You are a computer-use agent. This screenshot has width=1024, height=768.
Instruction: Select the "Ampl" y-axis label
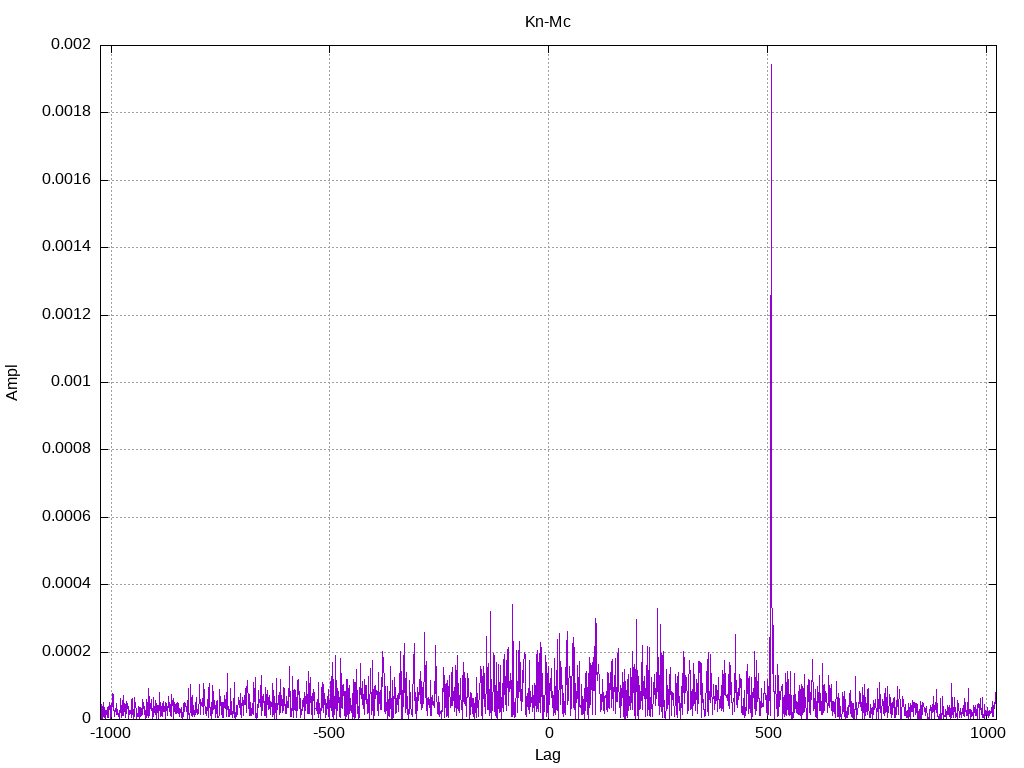coord(13,382)
